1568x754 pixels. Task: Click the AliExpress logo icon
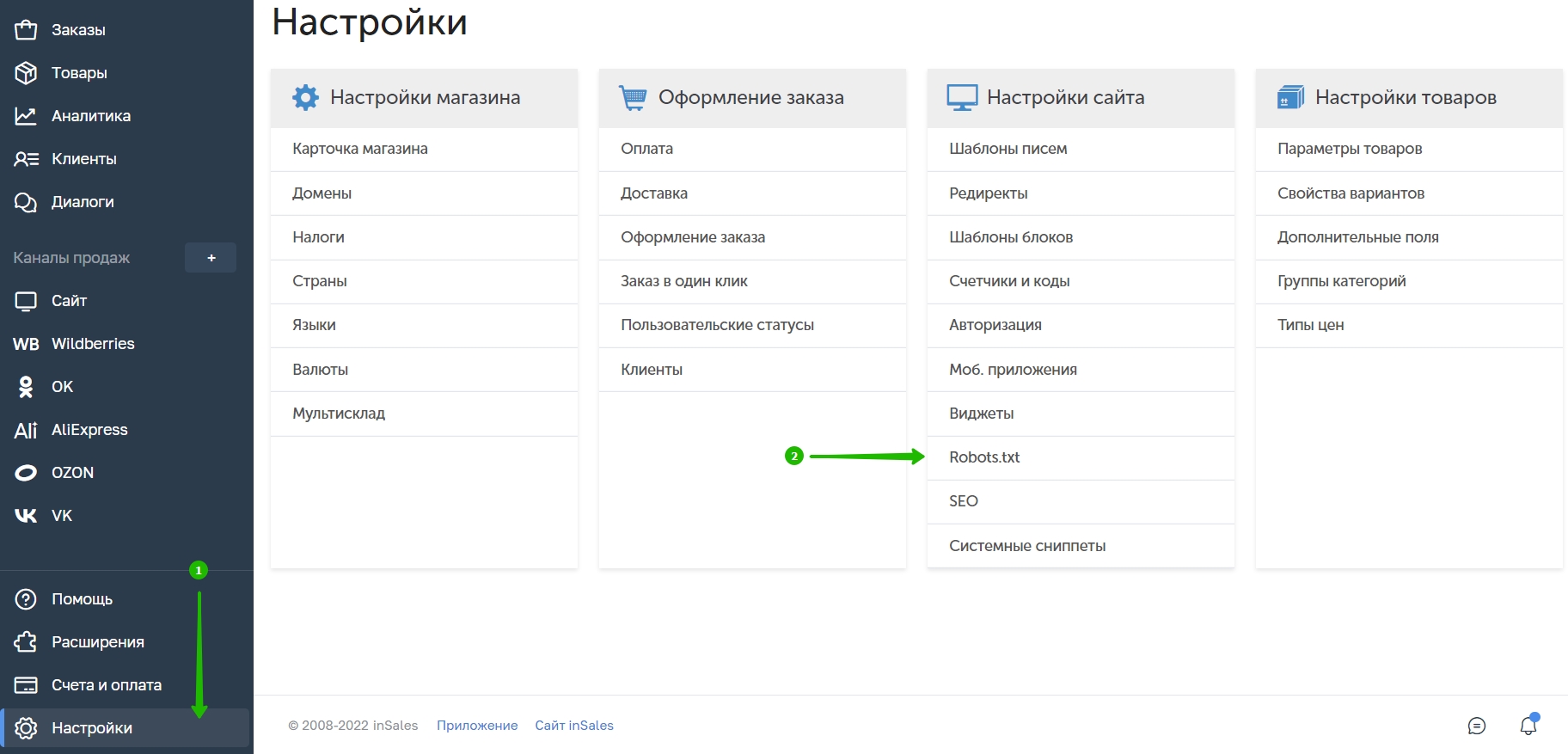(26, 430)
